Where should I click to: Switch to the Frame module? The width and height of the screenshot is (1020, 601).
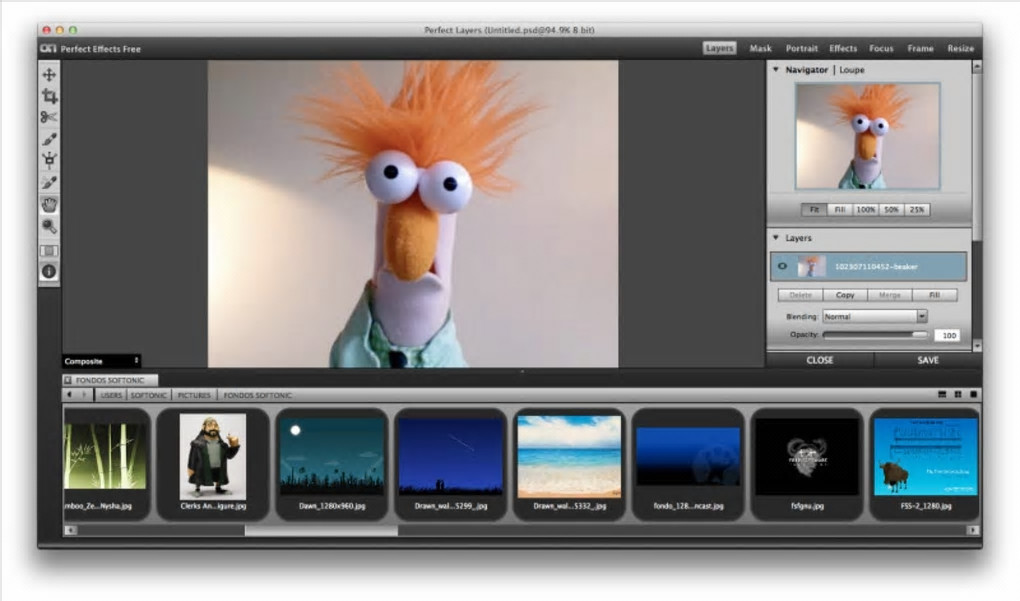point(920,48)
